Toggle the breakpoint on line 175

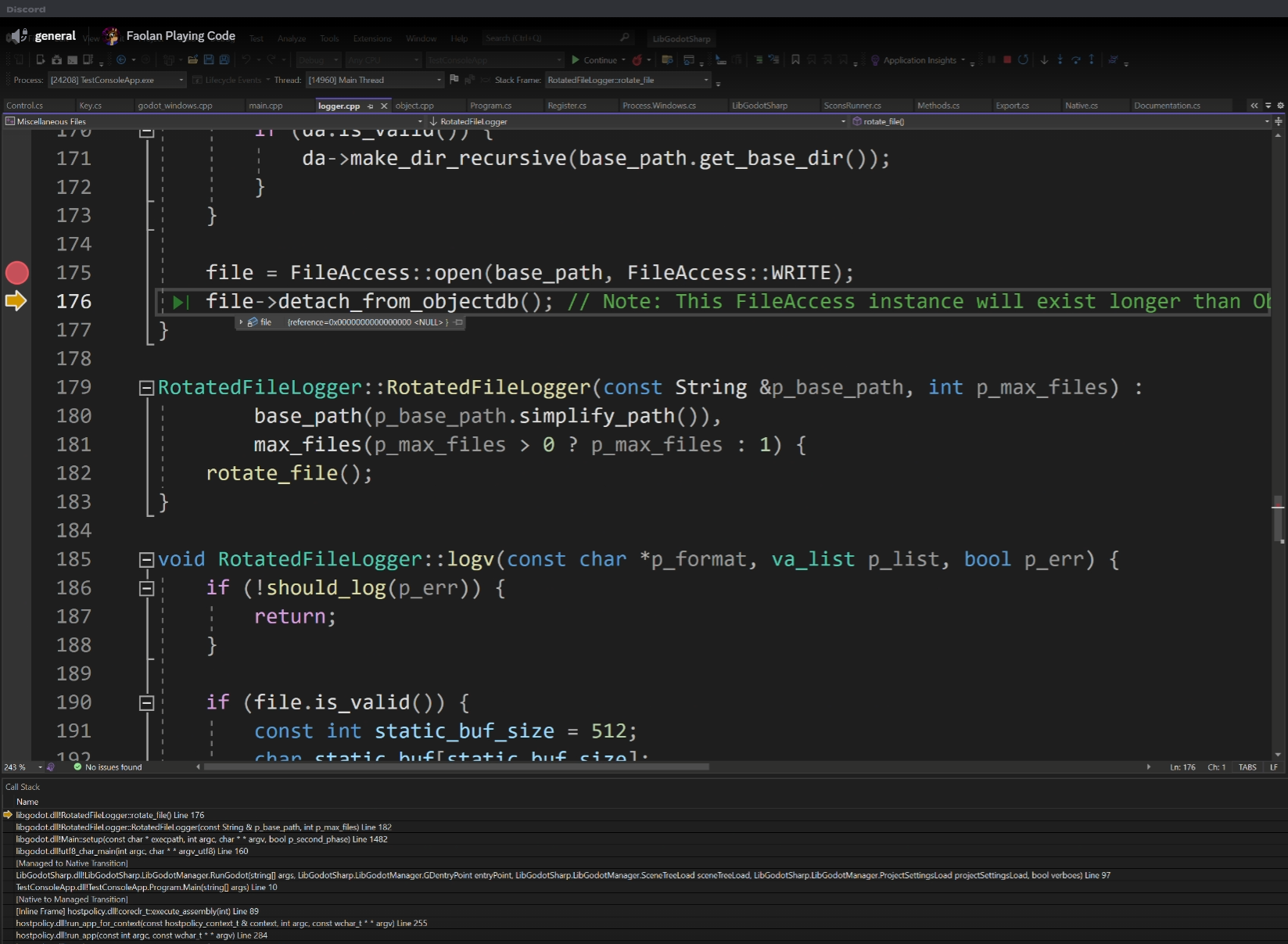pos(17,273)
